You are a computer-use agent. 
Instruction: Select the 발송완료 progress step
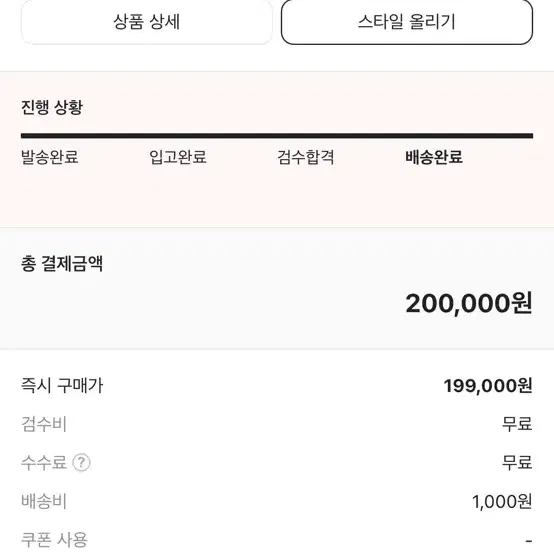coord(50,157)
